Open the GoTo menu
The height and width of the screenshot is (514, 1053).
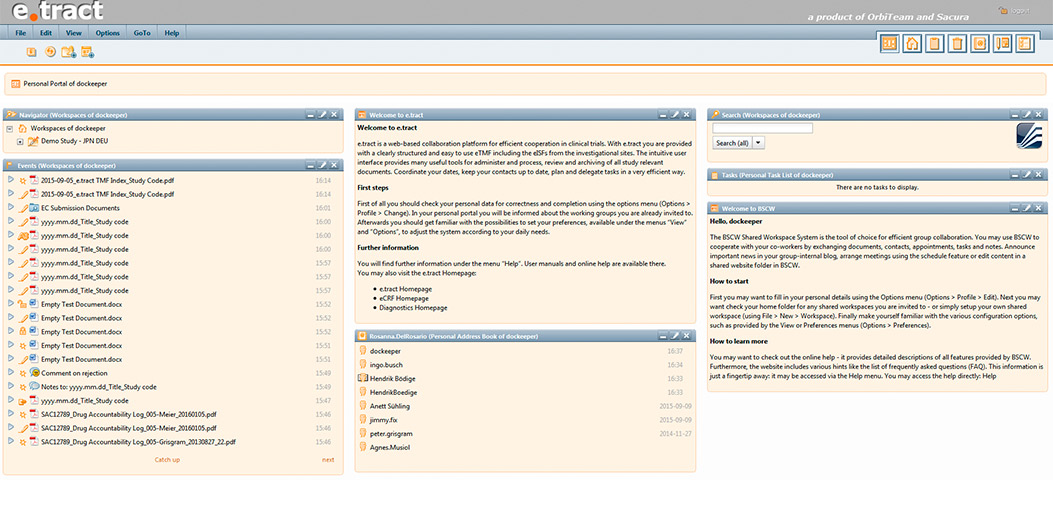pyautogui.click(x=142, y=33)
